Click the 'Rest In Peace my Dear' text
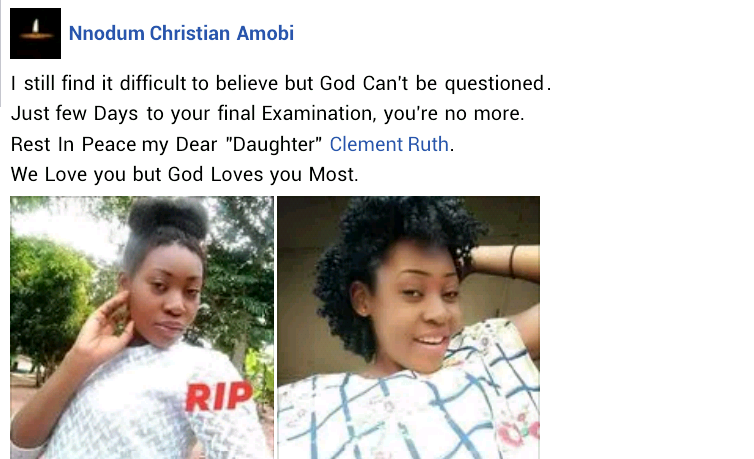 [x=166, y=144]
